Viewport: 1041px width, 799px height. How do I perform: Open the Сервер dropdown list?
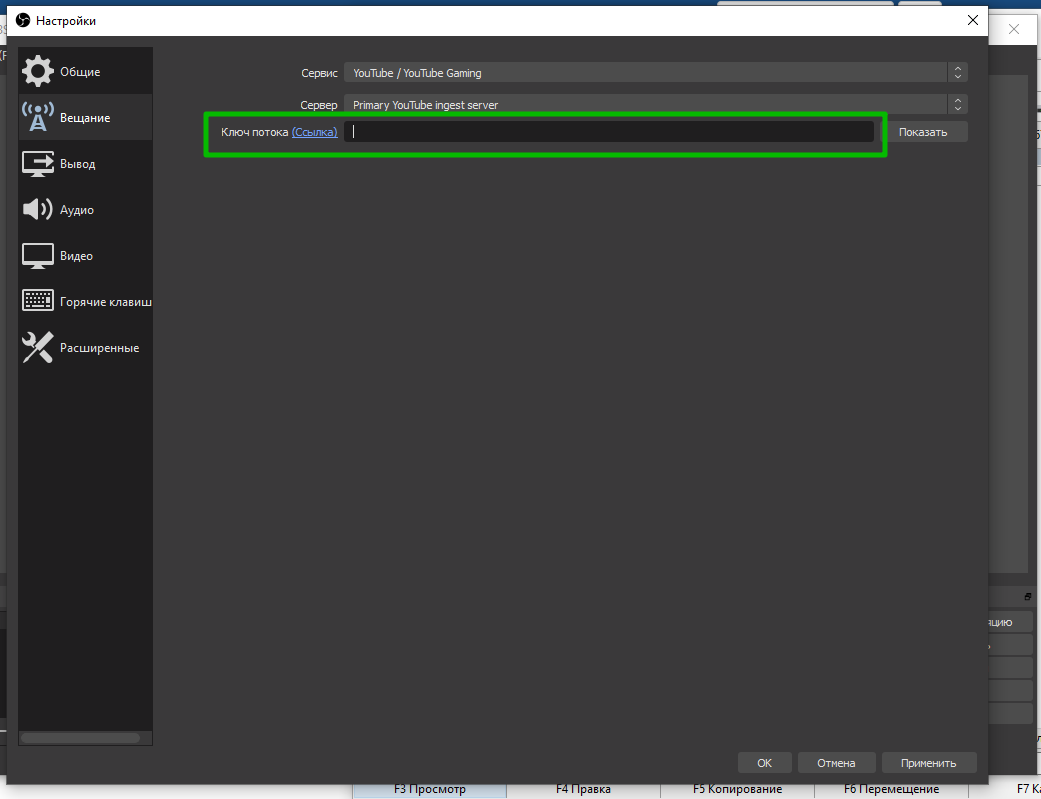[655, 105]
